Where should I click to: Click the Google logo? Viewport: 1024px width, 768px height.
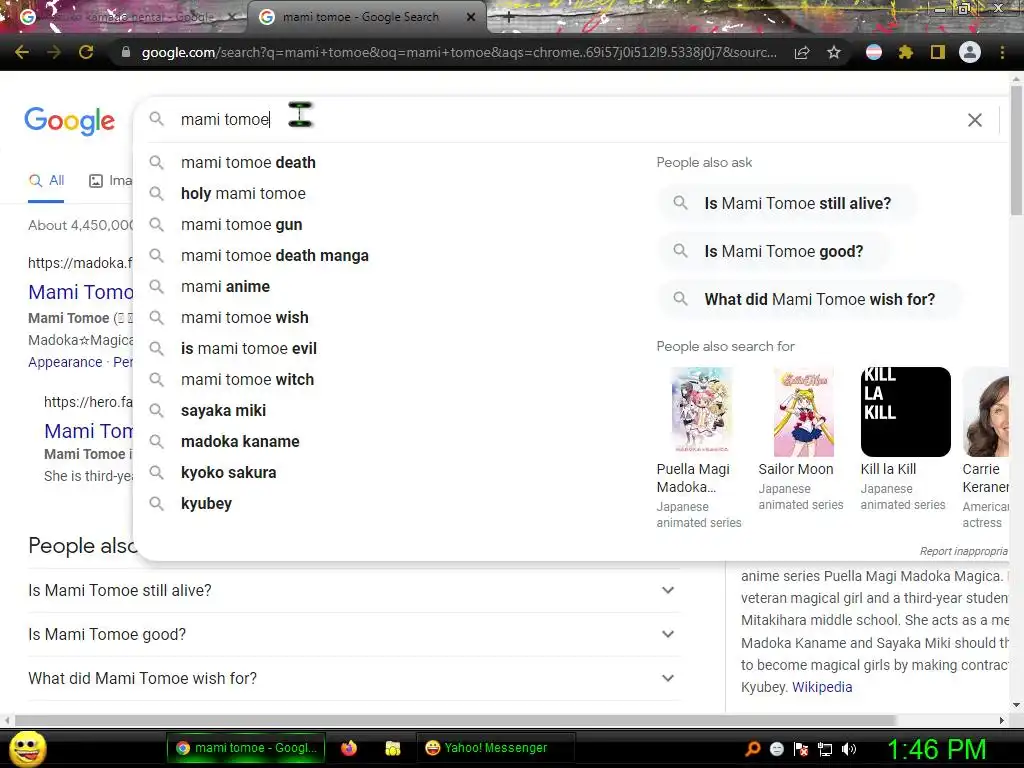coord(69,121)
